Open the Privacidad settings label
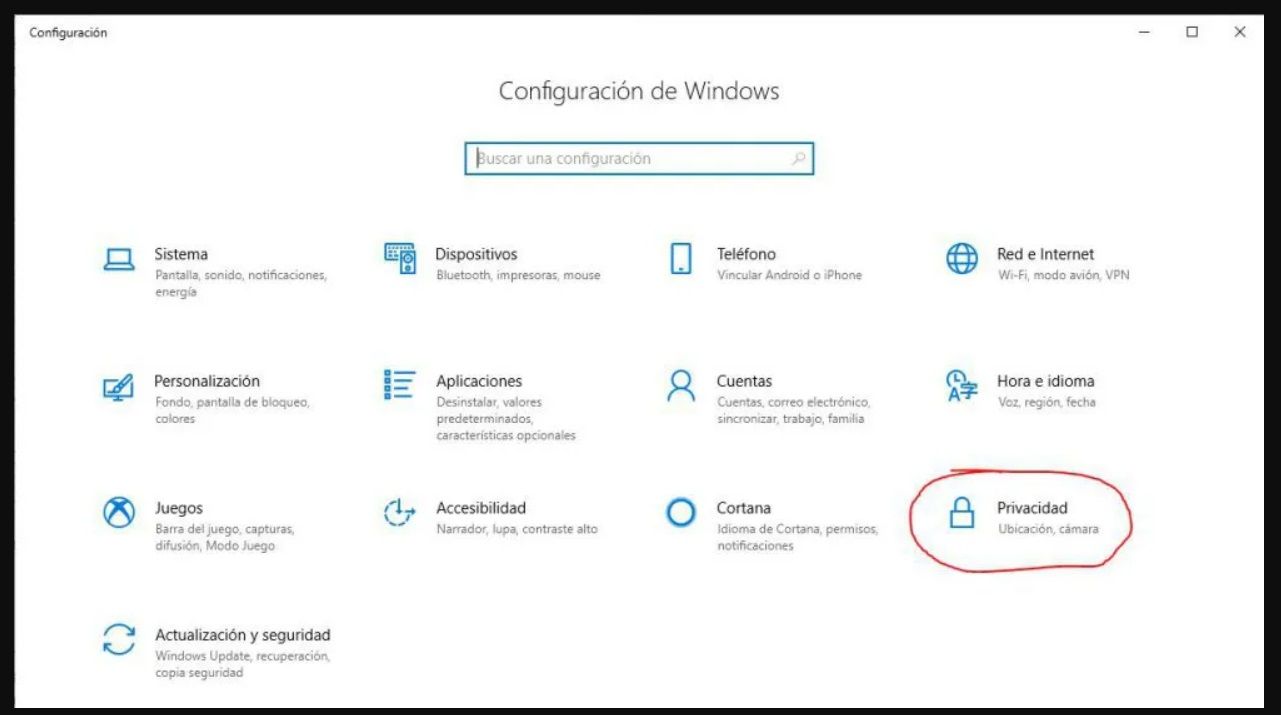 1032,508
